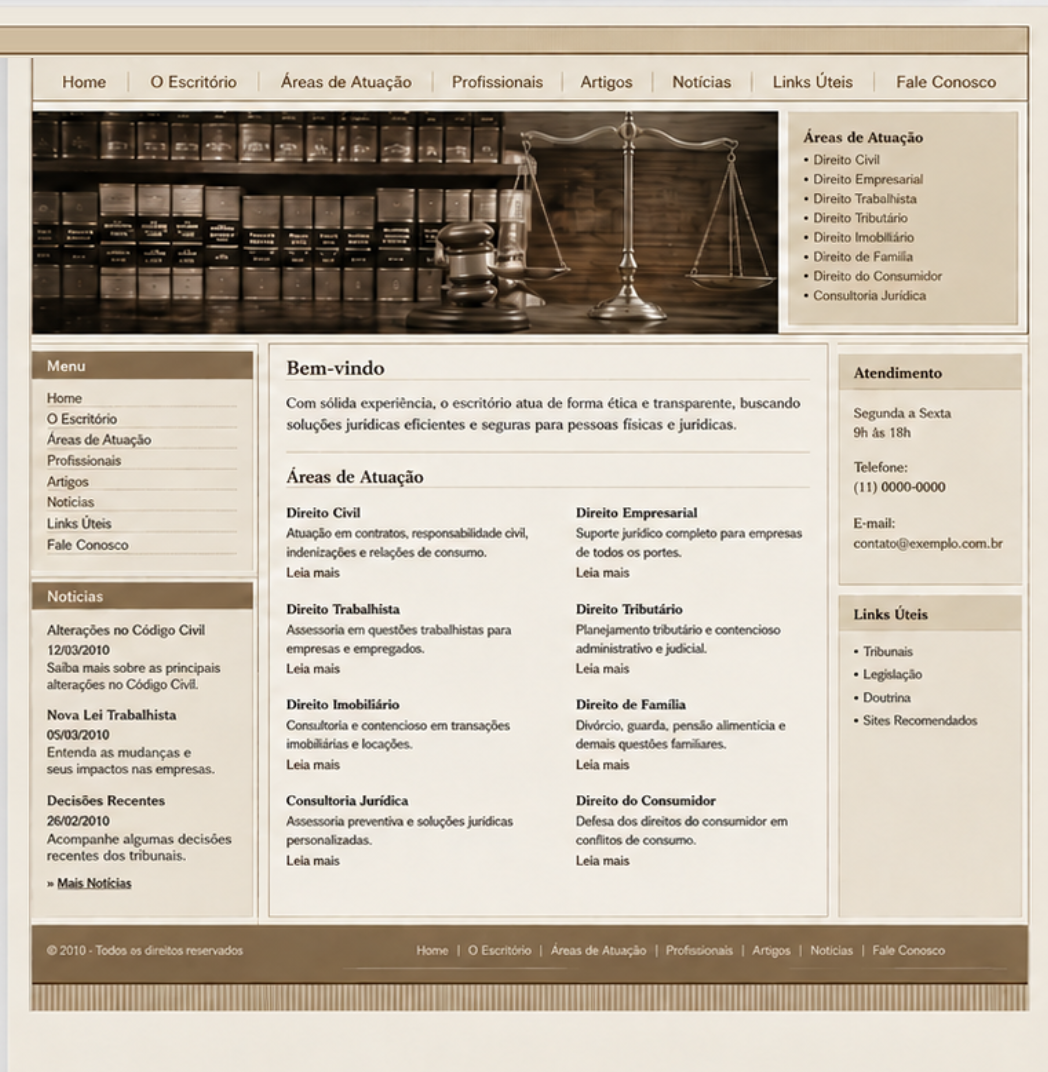Image resolution: width=1048 pixels, height=1072 pixels.
Task: Open Legislação in the Links Úteis box
Action: point(892,675)
